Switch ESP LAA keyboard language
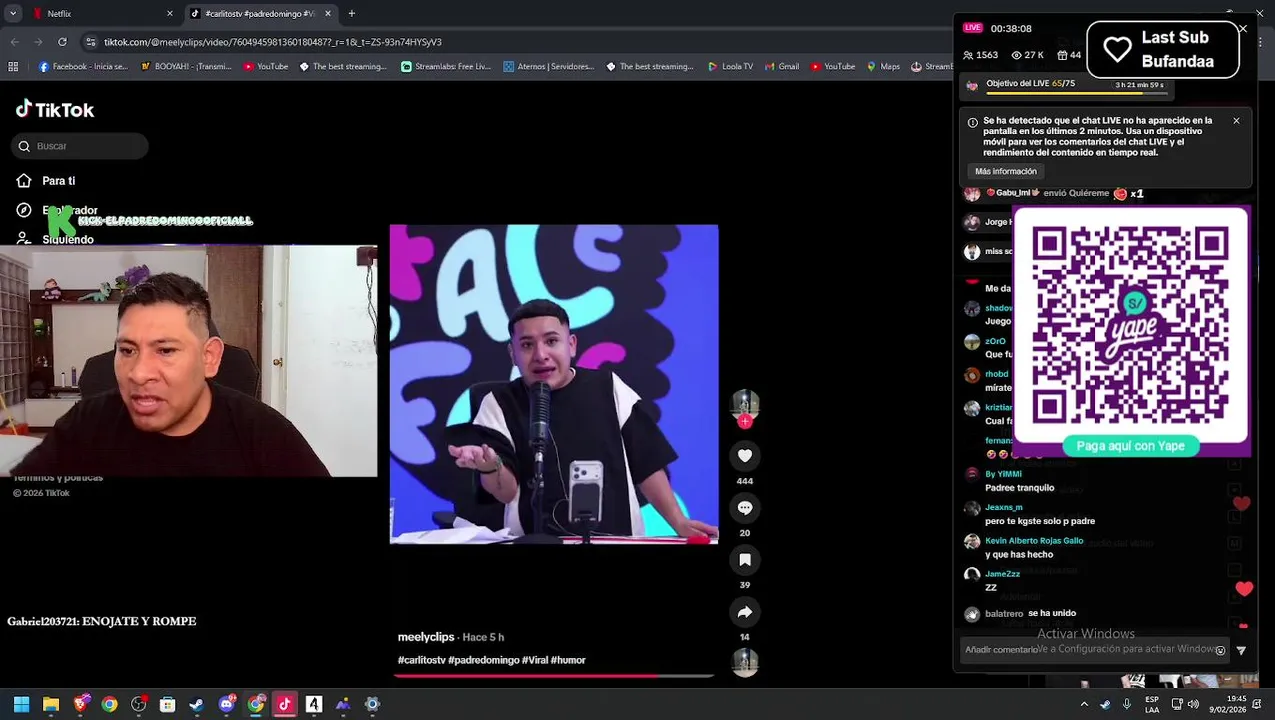The image size is (1275, 720). [1152, 704]
